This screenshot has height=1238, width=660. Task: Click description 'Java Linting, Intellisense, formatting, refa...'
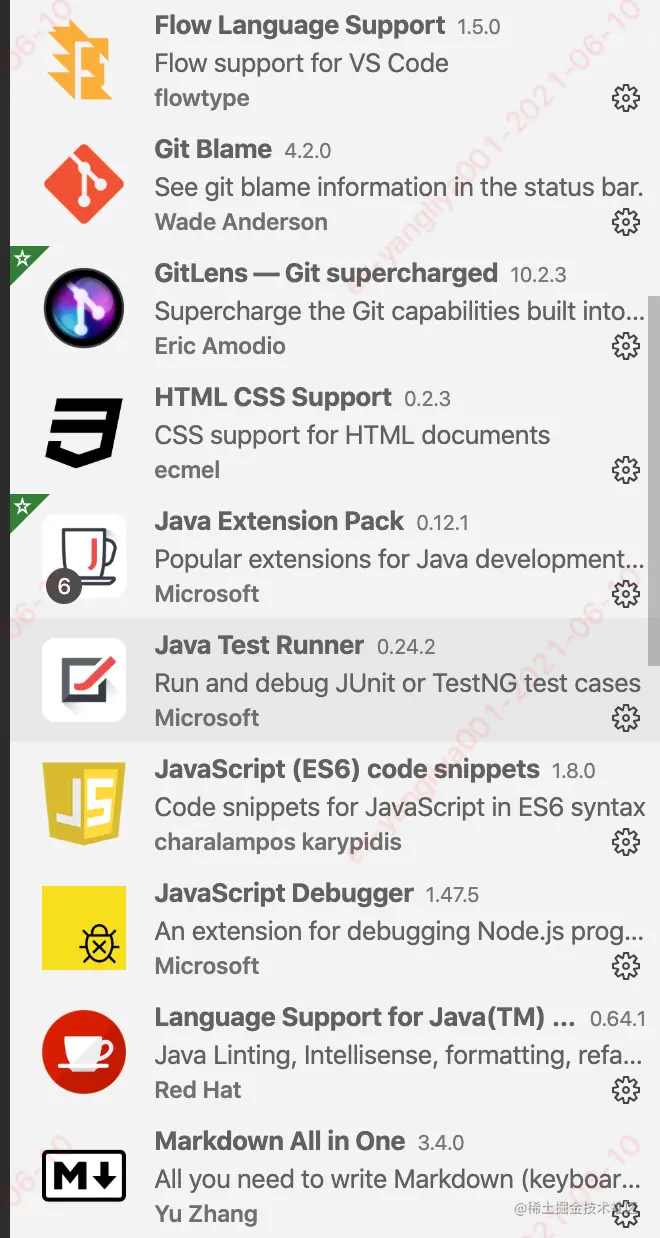pyautogui.click(x=400, y=1055)
